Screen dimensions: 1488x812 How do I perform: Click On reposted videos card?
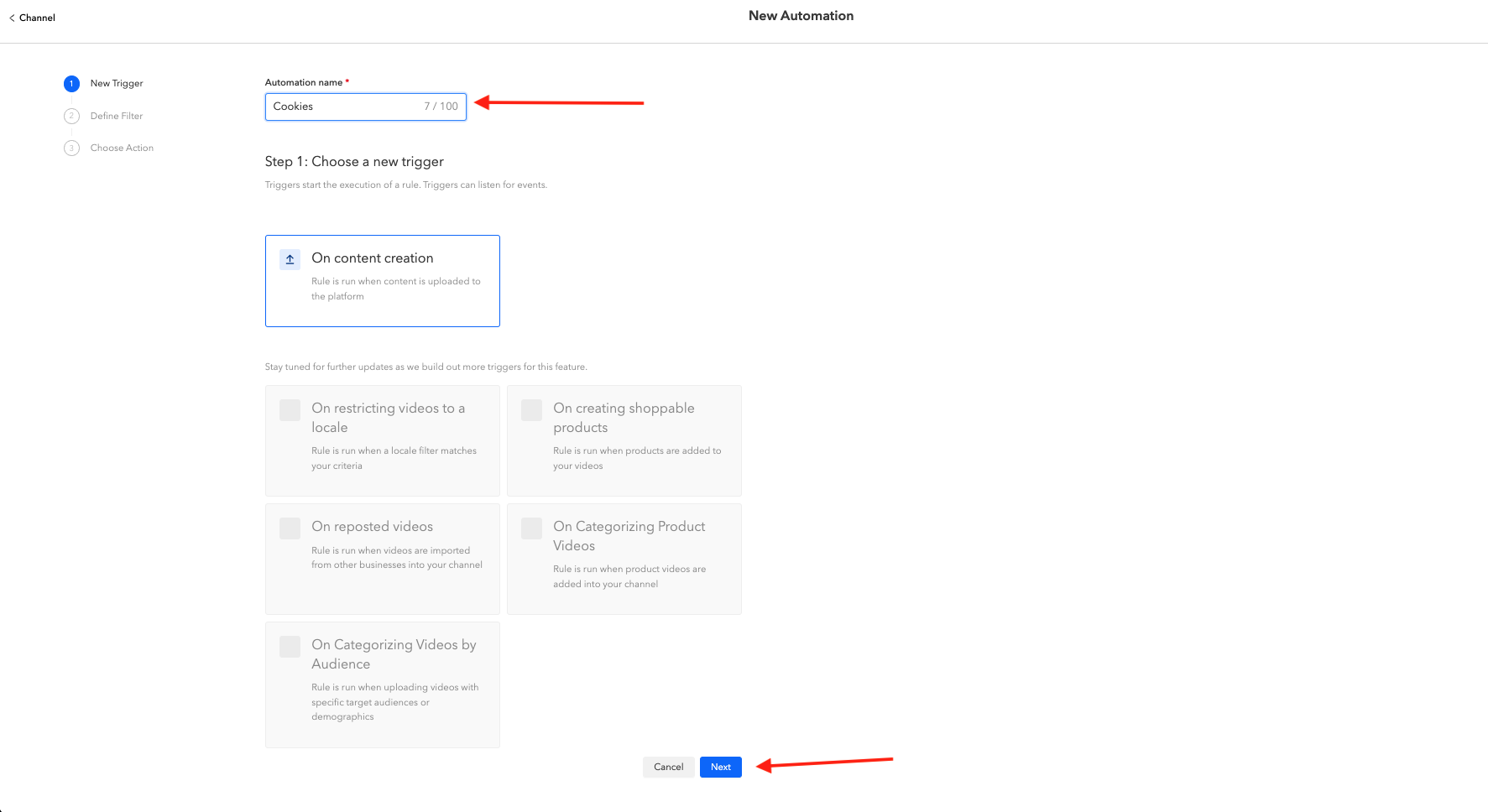coord(383,559)
